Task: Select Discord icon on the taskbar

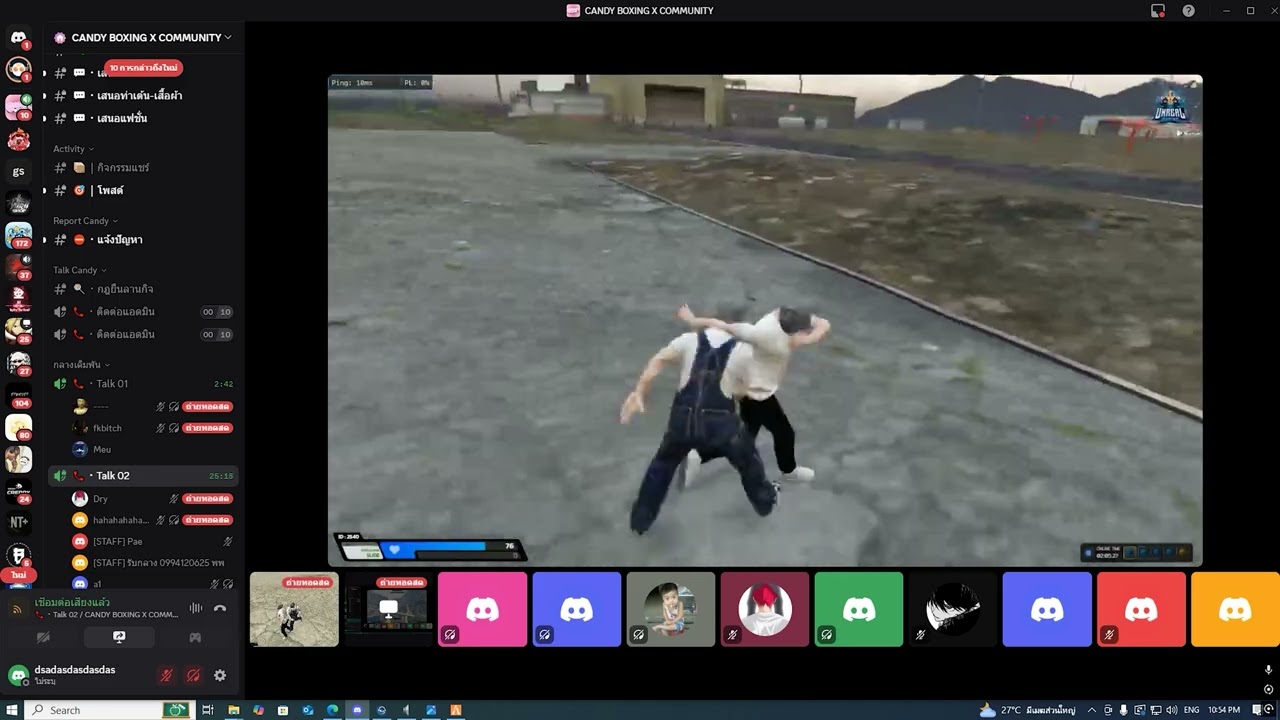Action: pos(357,710)
